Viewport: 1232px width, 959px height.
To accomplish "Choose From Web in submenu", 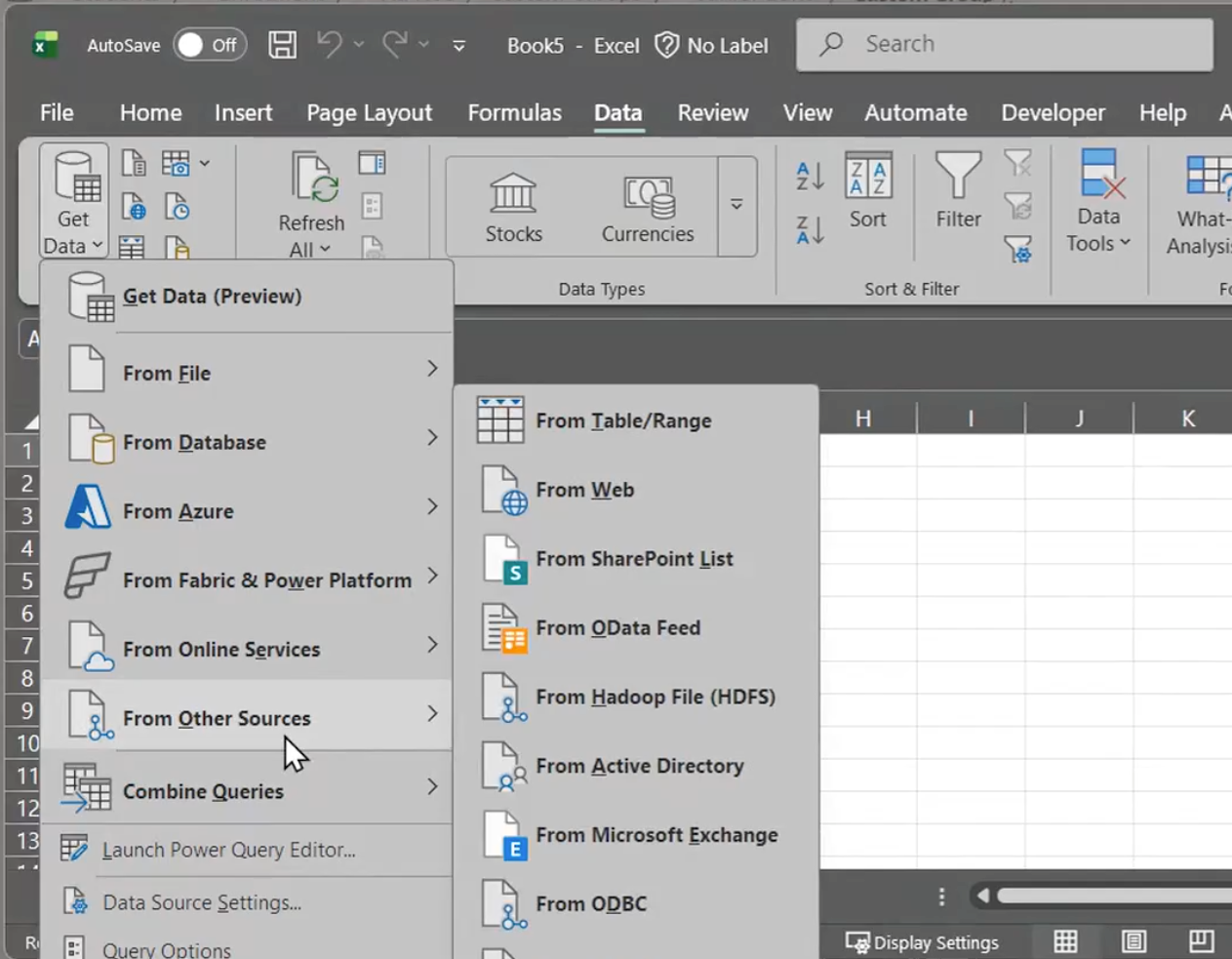I will pos(584,490).
